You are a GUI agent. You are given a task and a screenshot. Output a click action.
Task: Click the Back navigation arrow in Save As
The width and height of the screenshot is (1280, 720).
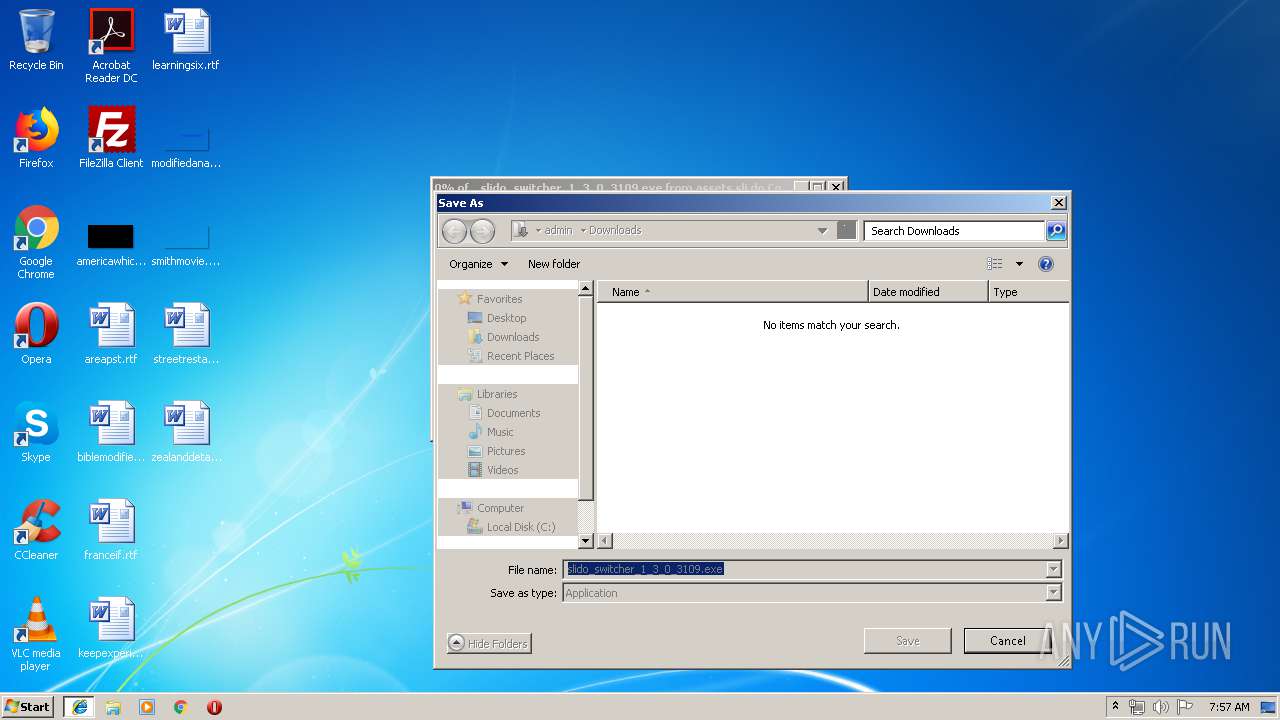(454, 231)
